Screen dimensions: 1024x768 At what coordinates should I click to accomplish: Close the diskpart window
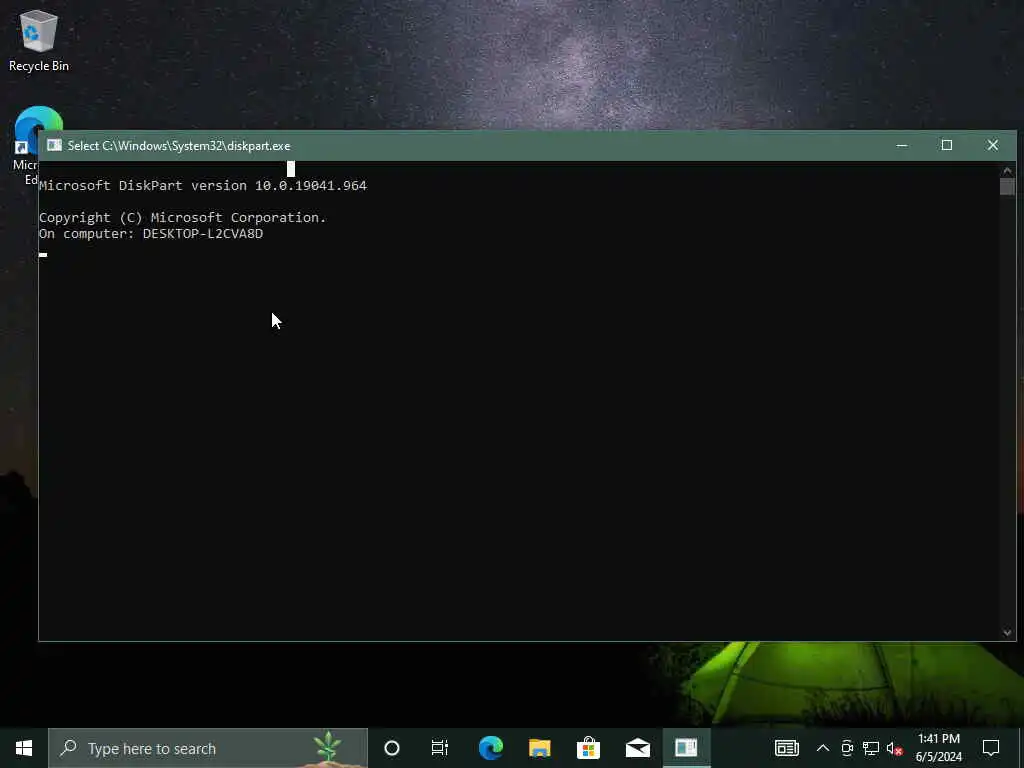point(993,145)
